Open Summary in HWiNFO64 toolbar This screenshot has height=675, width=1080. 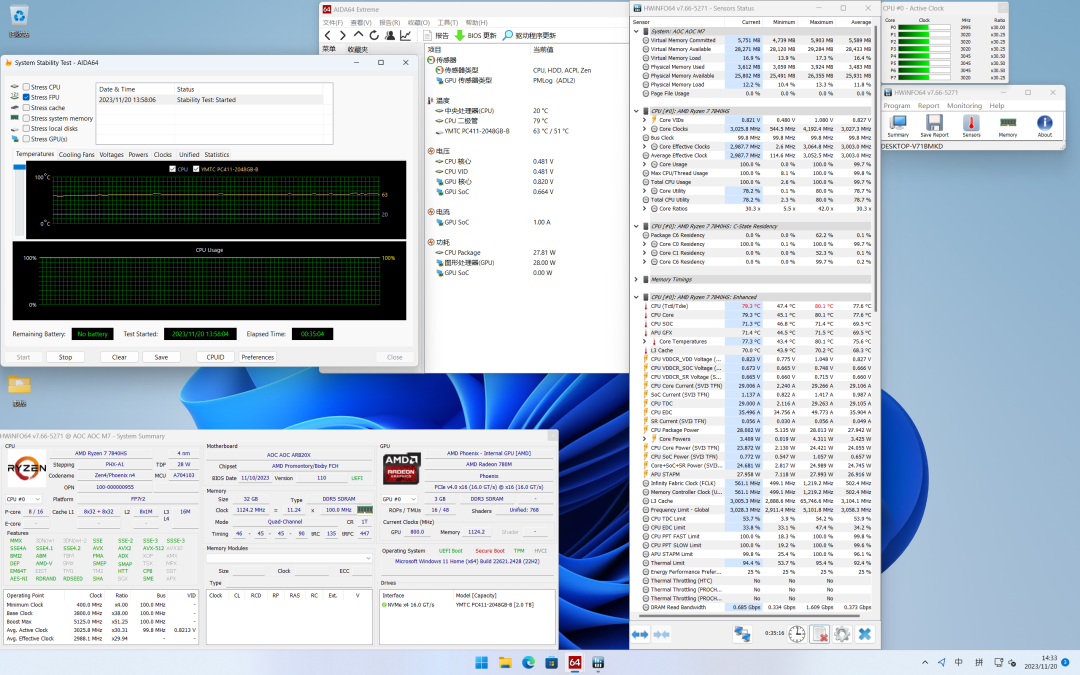pos(898,124)
